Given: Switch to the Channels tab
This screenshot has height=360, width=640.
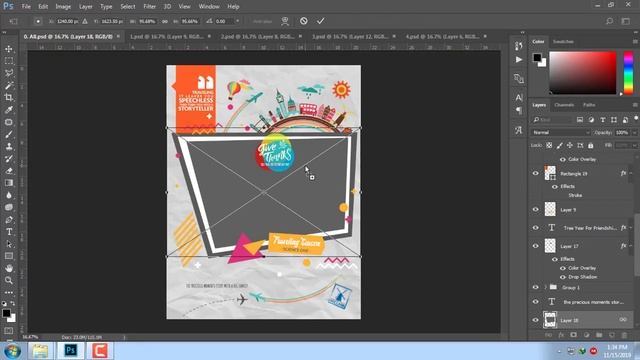Looking at the screenshot, I should [564, 105].
